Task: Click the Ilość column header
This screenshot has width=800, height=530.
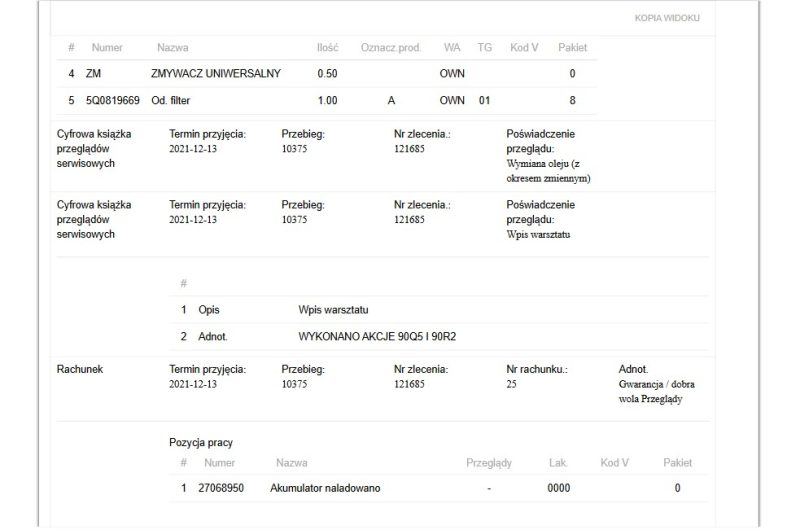Action: pos(327,47)
